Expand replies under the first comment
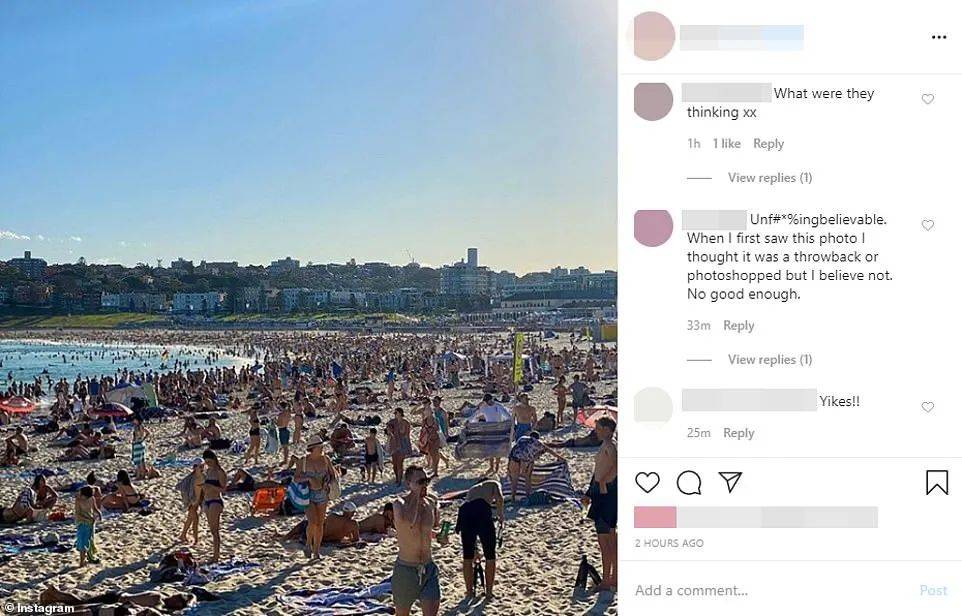The image size is (962, 616). click(770, 178)
